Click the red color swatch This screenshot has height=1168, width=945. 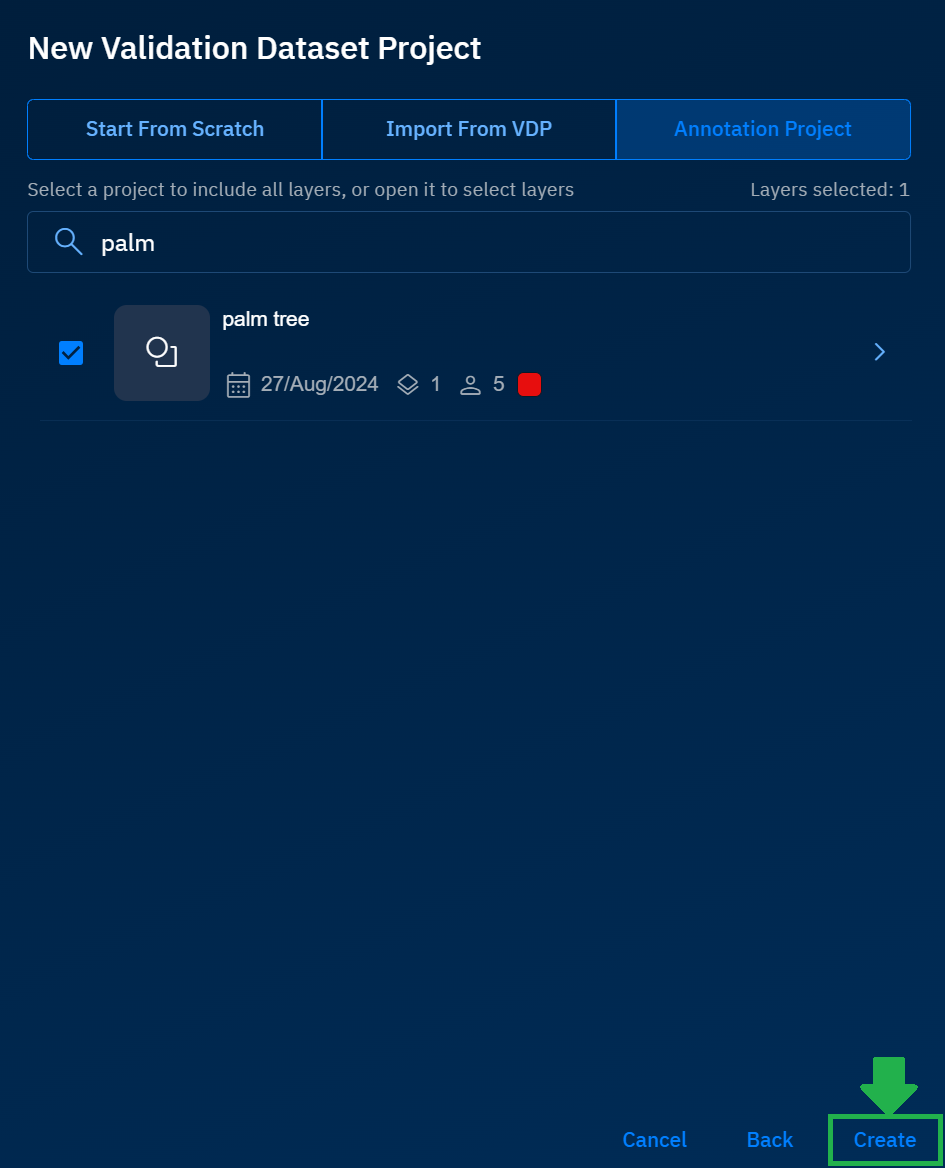pyautogui.click(x=530, y=385)
